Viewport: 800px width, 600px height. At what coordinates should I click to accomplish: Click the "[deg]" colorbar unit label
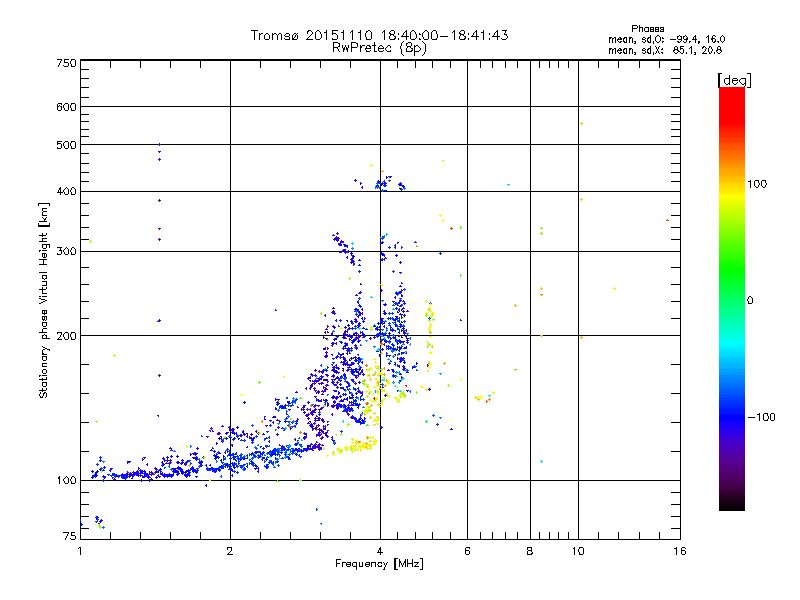point(734,80)
